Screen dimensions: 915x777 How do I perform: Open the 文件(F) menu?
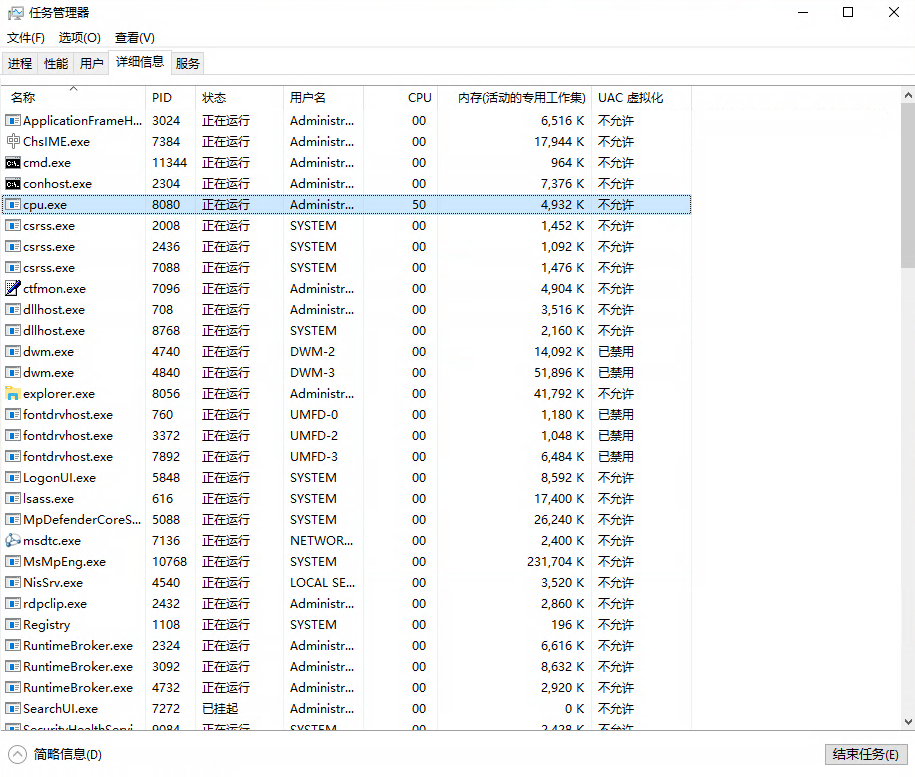[x=26, y=38]
